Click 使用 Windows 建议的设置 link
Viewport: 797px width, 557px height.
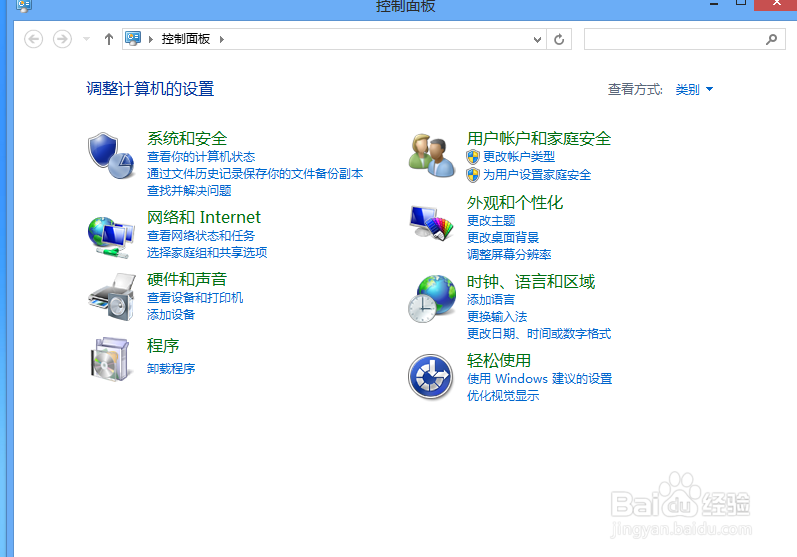point(539,379)
